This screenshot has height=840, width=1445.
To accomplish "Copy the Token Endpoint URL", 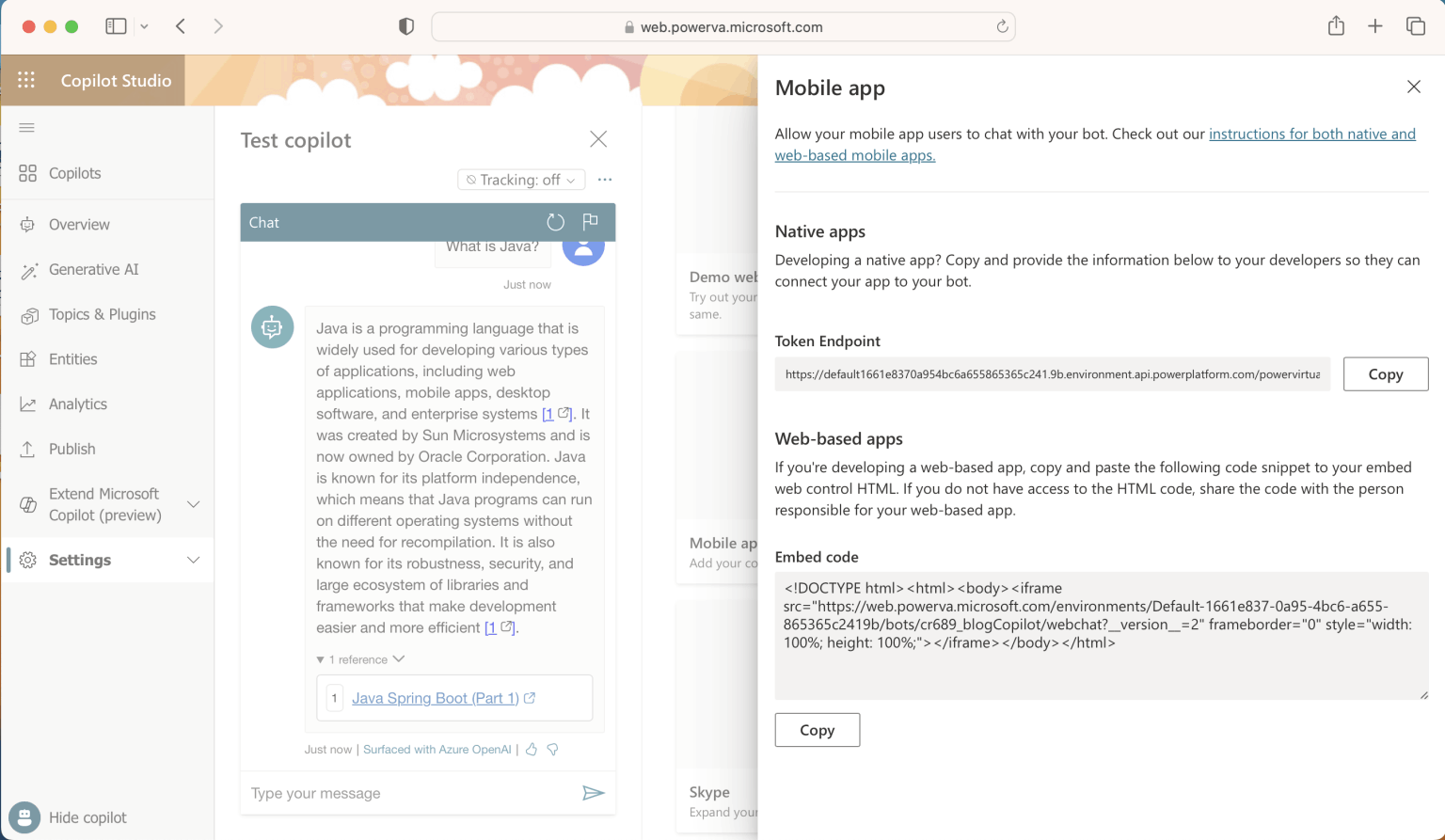I will (1385, 373).
